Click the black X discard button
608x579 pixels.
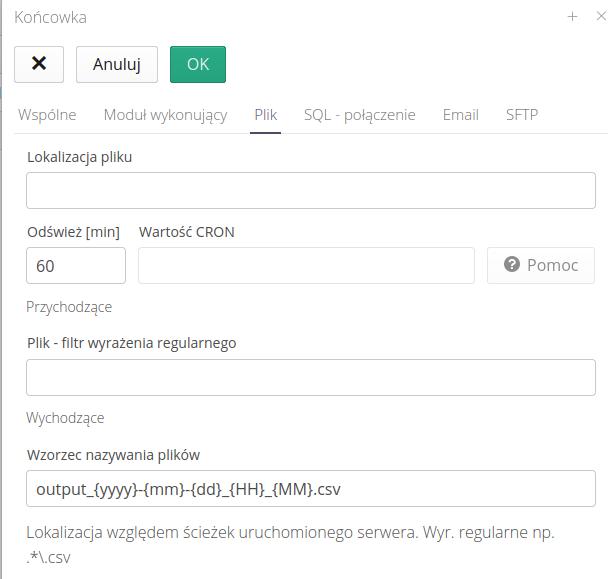click(x=39, y=64)
